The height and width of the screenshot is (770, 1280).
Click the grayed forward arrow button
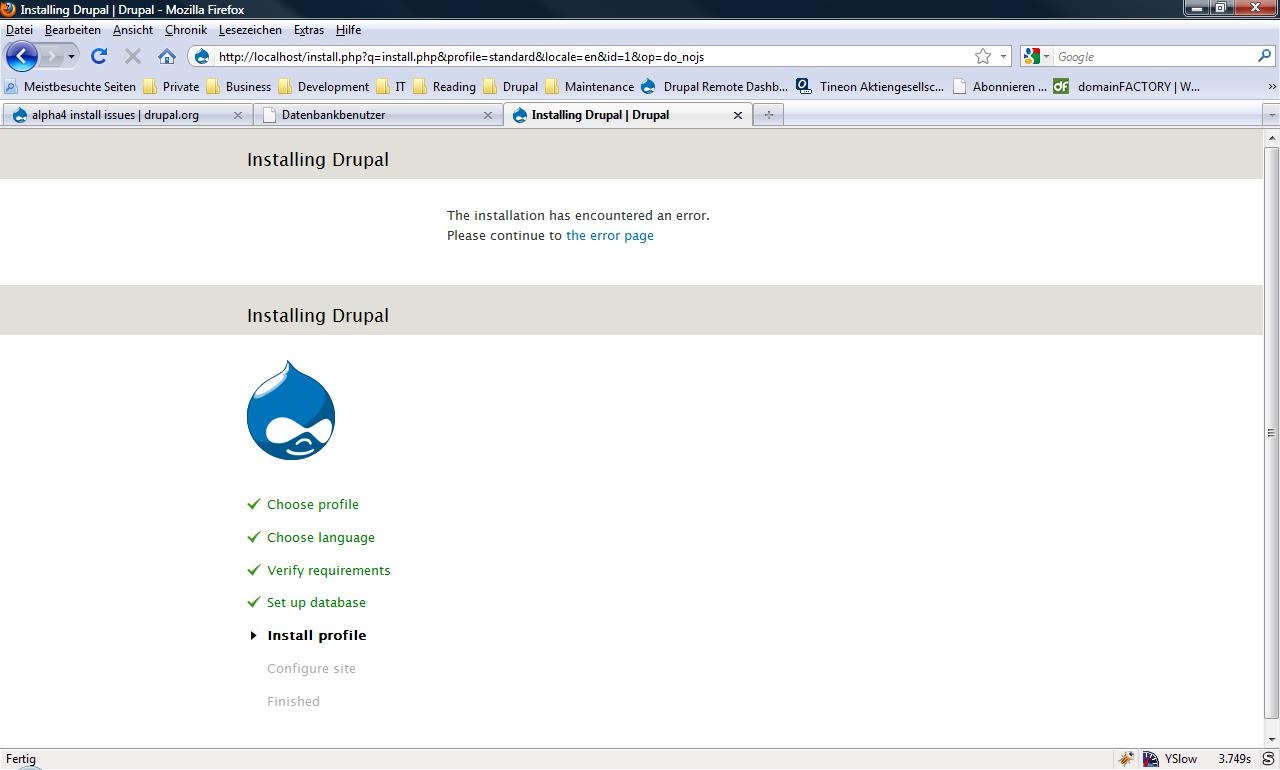51,56
